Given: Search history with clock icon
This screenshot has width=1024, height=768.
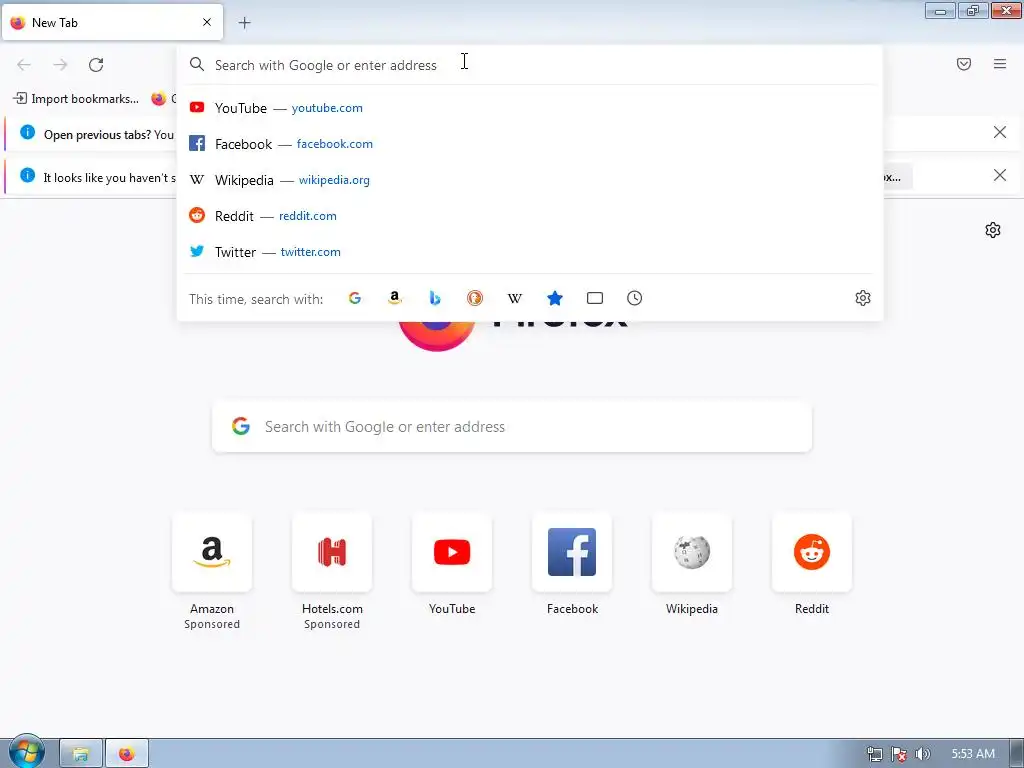Looking at the screenshot, I should 635,298.
